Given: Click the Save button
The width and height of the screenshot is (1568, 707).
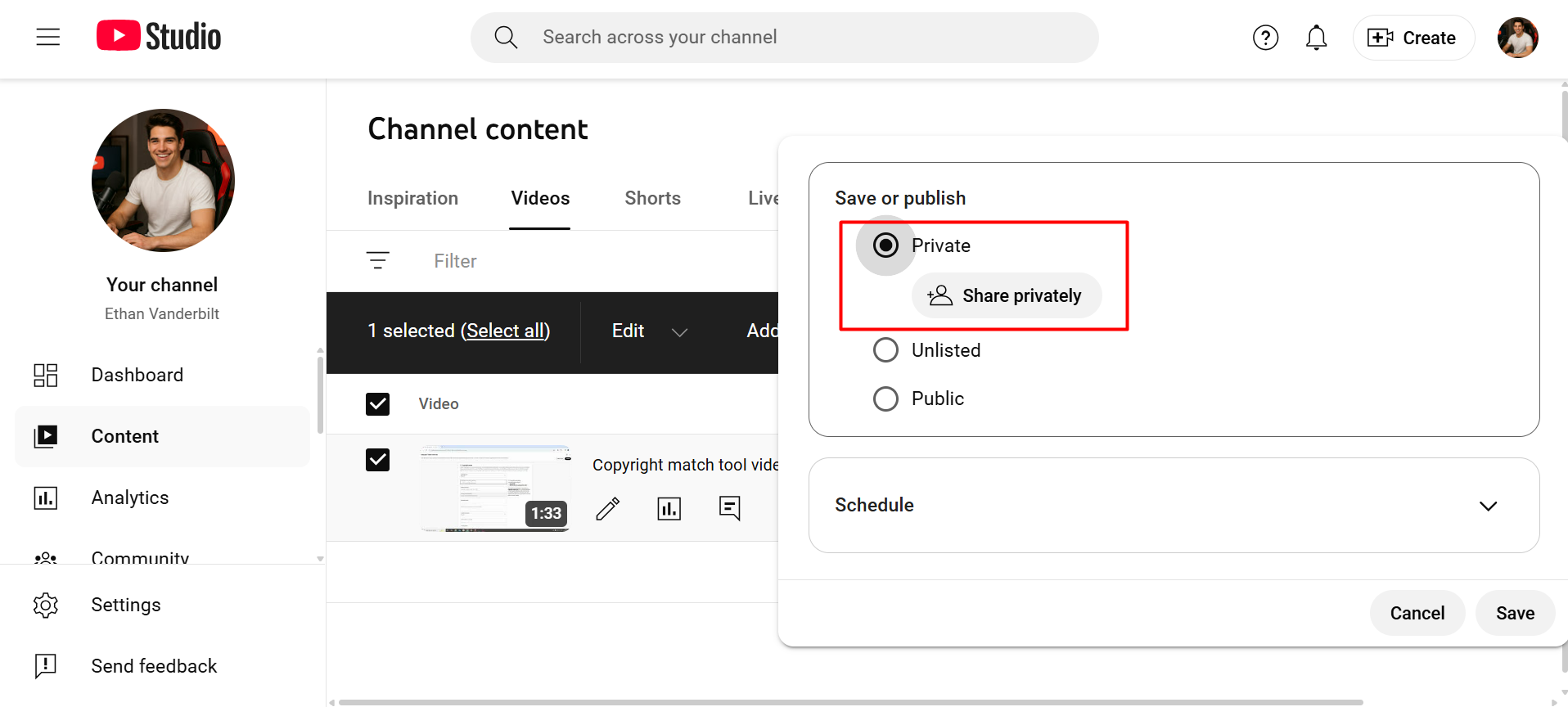Looking at the screenshot, I should [x=1515, y=613].
